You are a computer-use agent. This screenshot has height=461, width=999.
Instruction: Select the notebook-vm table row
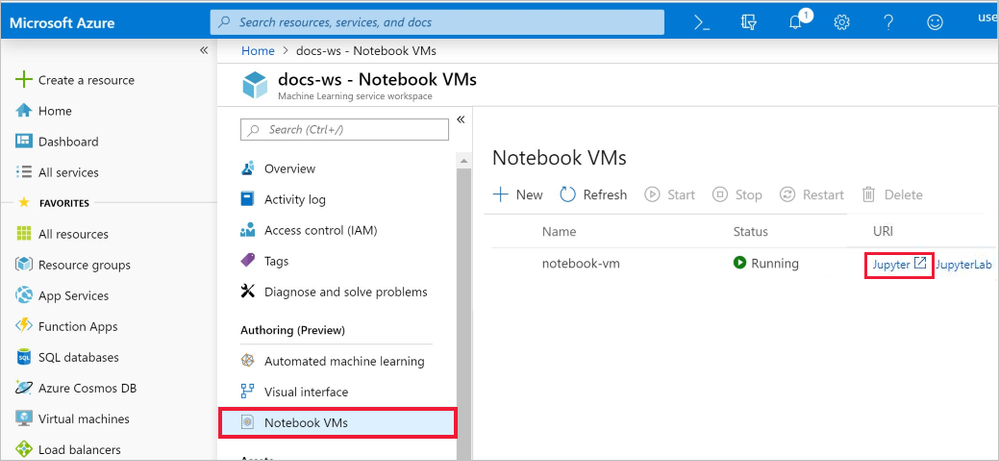[739, 263]
